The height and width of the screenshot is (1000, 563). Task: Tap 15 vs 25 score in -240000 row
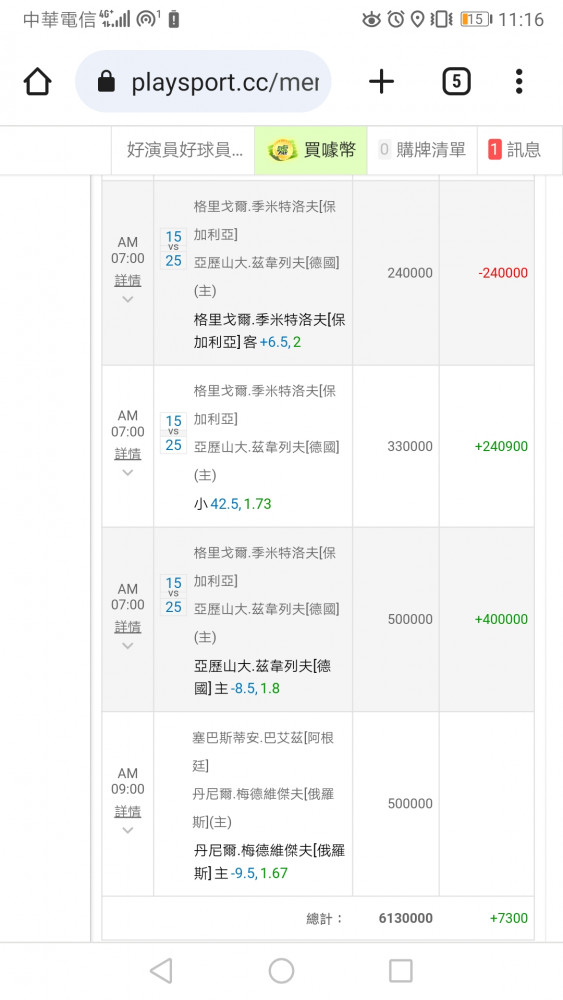173,249
